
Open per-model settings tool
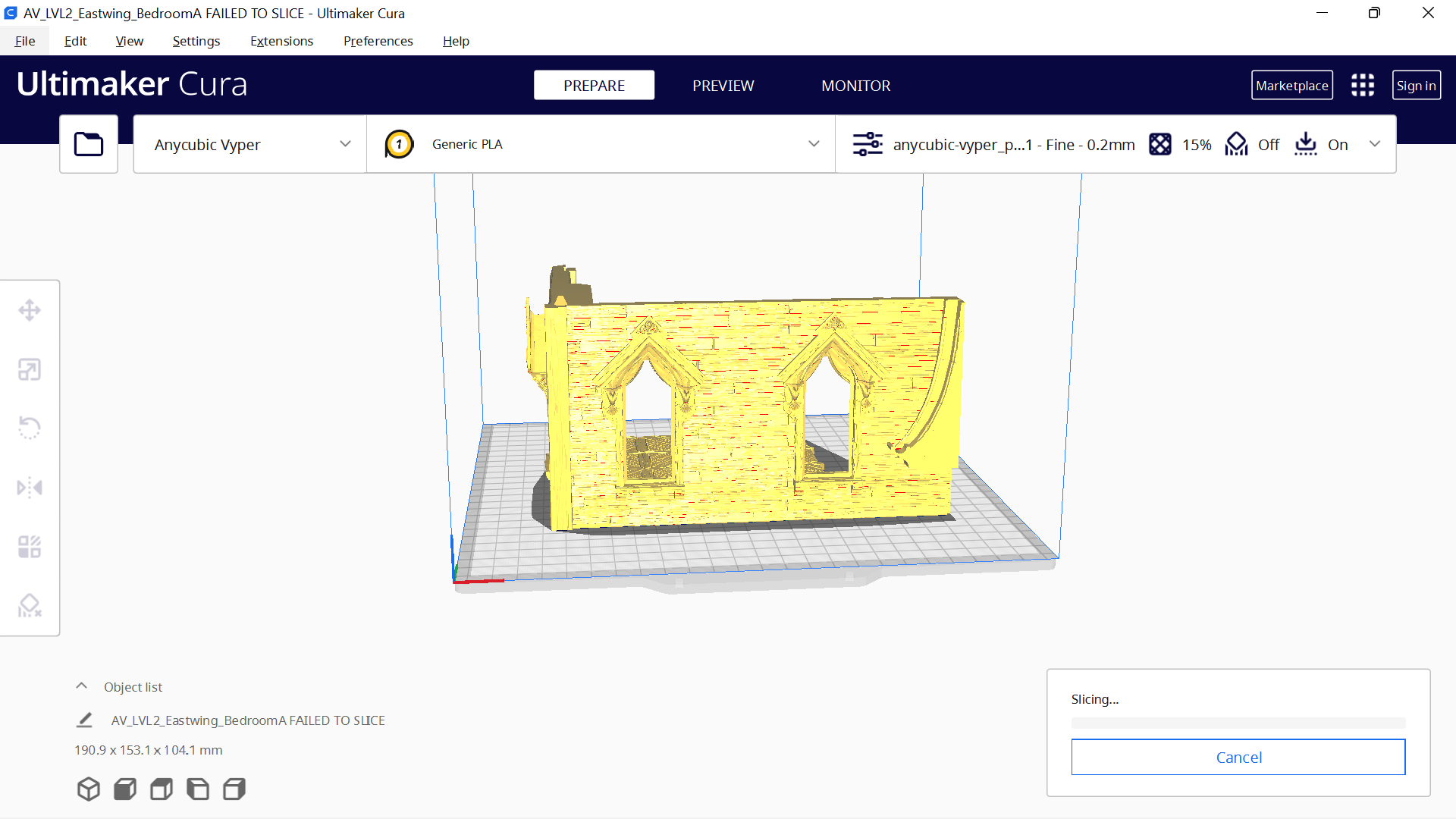30,546
